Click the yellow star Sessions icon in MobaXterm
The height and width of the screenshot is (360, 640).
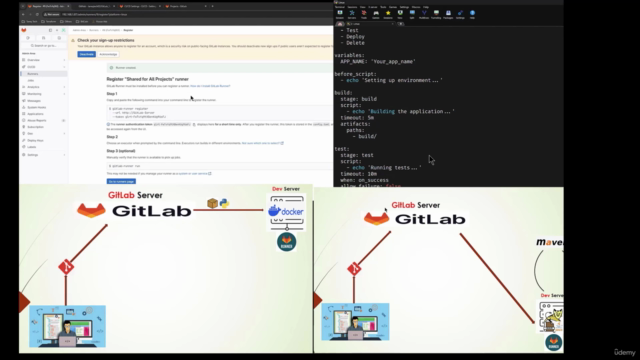tap(388, 14)
